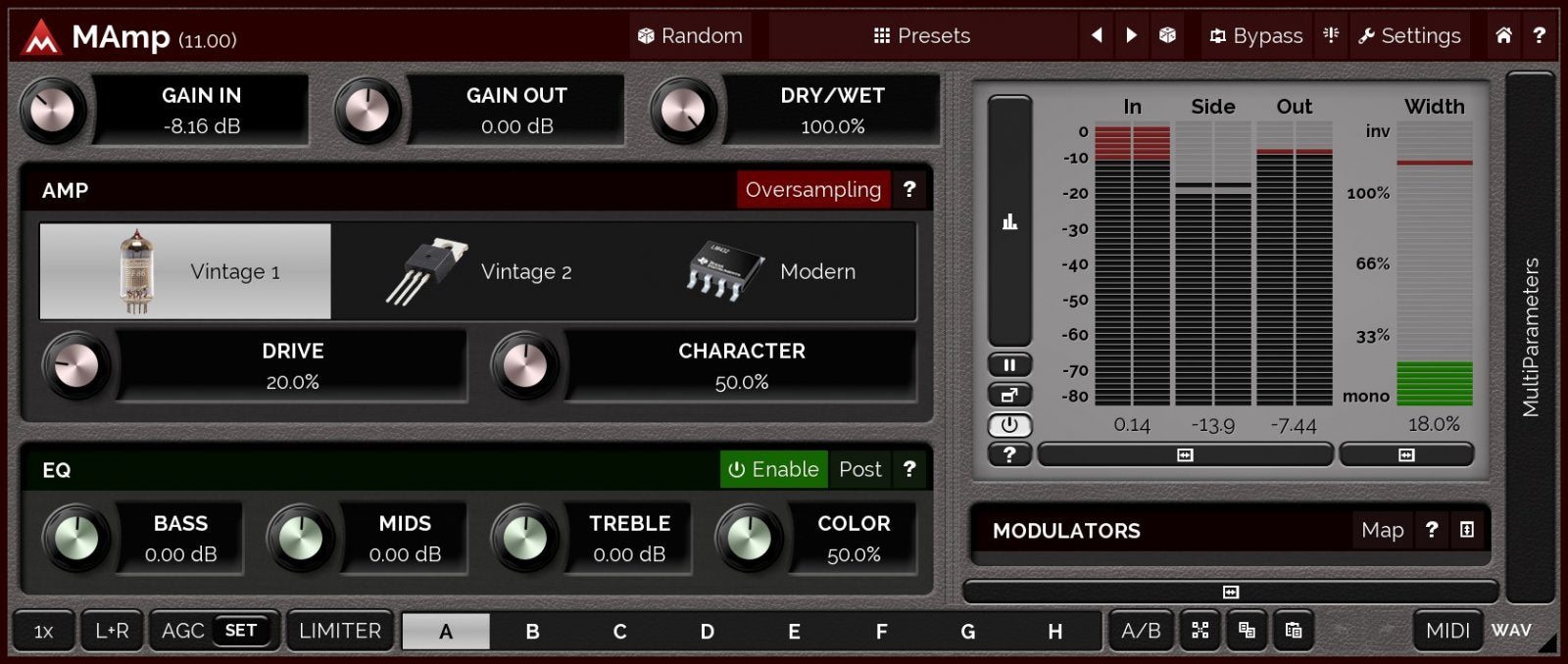
Task: Expand the MultiParameters side panel
Action: tap(1530, 337)
